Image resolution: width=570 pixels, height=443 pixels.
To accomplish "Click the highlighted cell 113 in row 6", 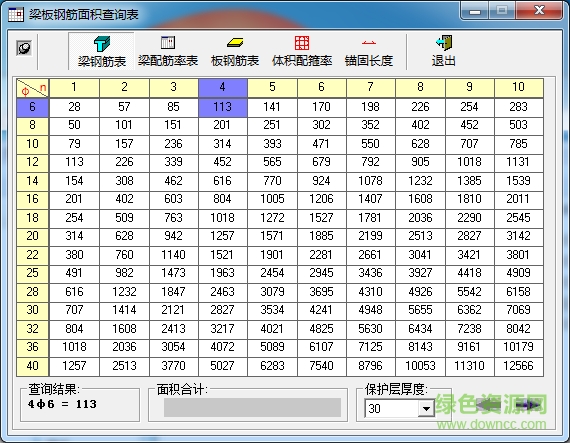I will pyautogui.click(x=222, y=107).
